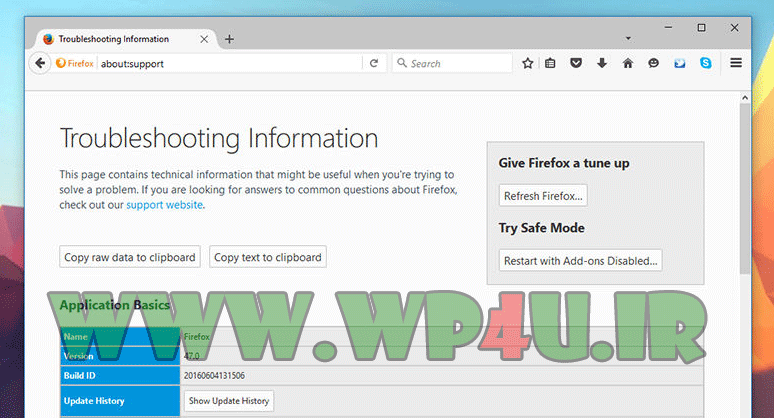The image size is (774, 418).
Task: Select the Troubleshooting Information tab
Action: (x=125, y=39)
